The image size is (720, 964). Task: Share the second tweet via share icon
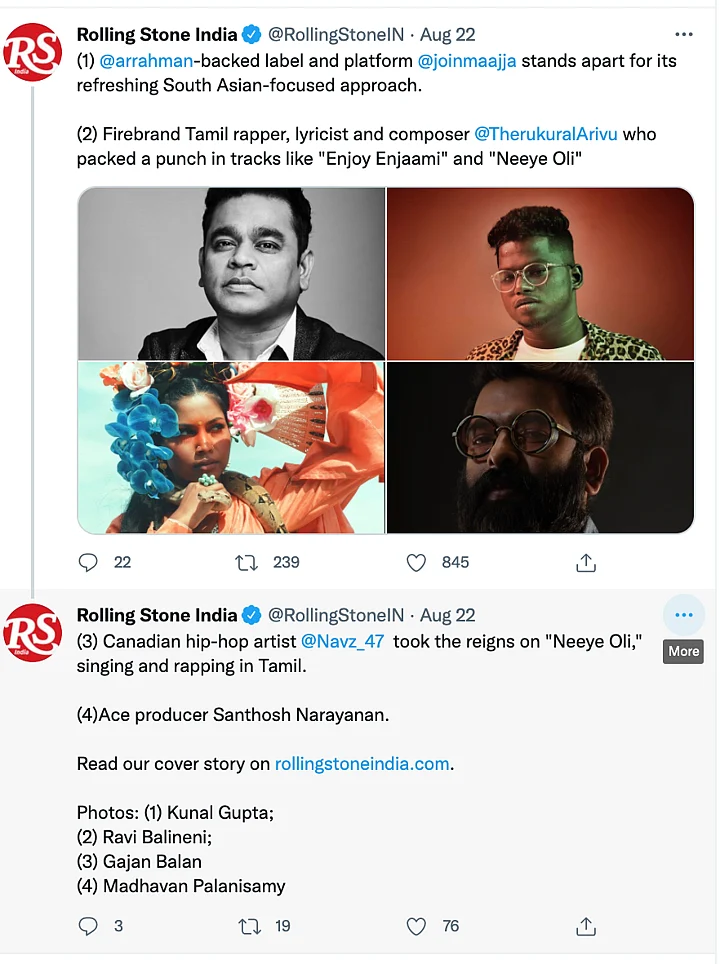[x=586, y=926]
